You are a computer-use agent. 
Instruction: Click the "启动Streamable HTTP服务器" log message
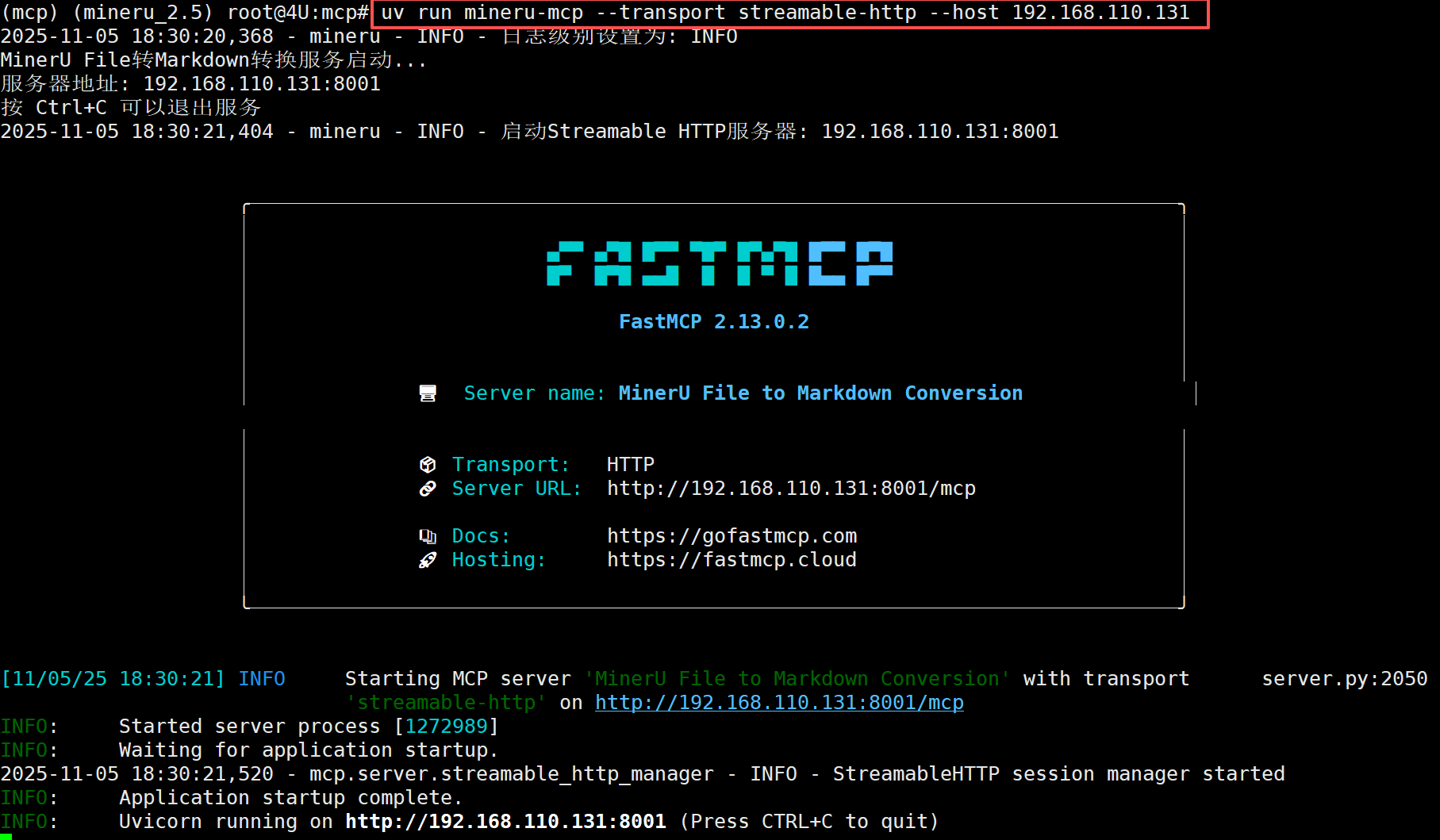click(x=779, y=132)
